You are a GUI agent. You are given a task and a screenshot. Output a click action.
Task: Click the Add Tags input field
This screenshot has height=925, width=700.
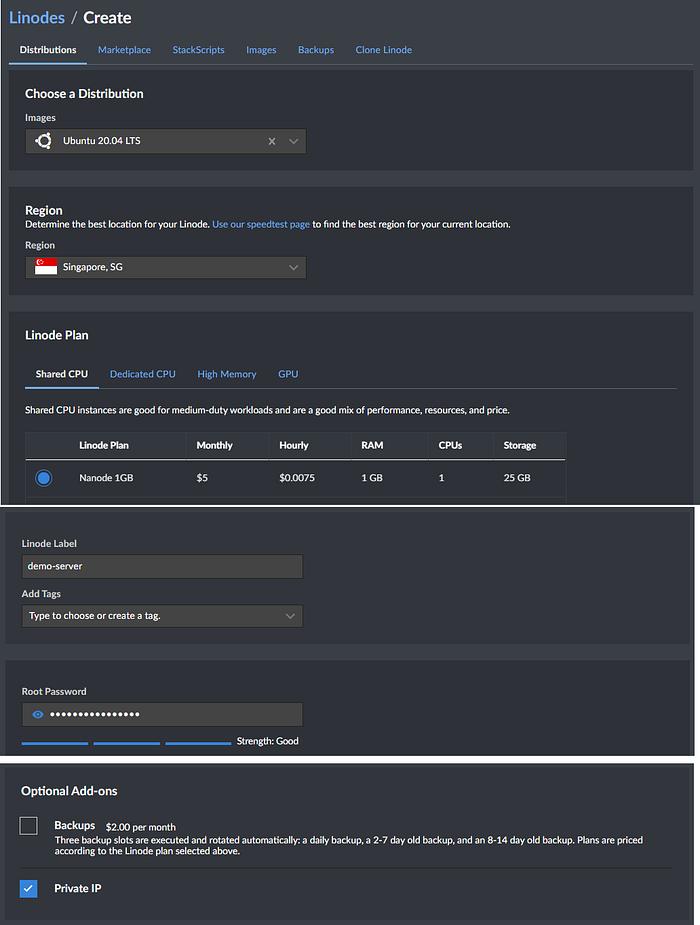(x=162, y=616)
